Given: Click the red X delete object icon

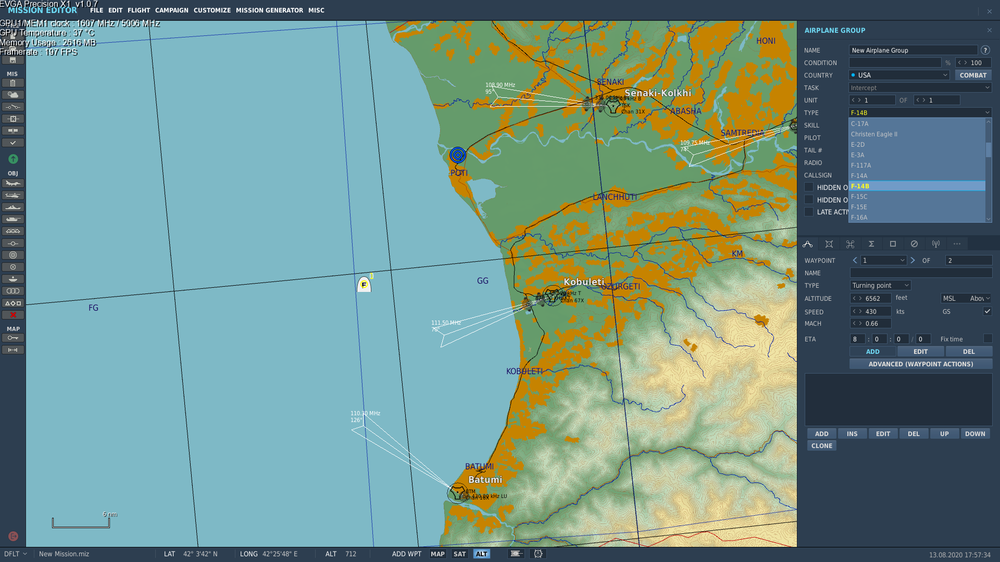Looking at the screenshot, I should click(x=13, y=315).
